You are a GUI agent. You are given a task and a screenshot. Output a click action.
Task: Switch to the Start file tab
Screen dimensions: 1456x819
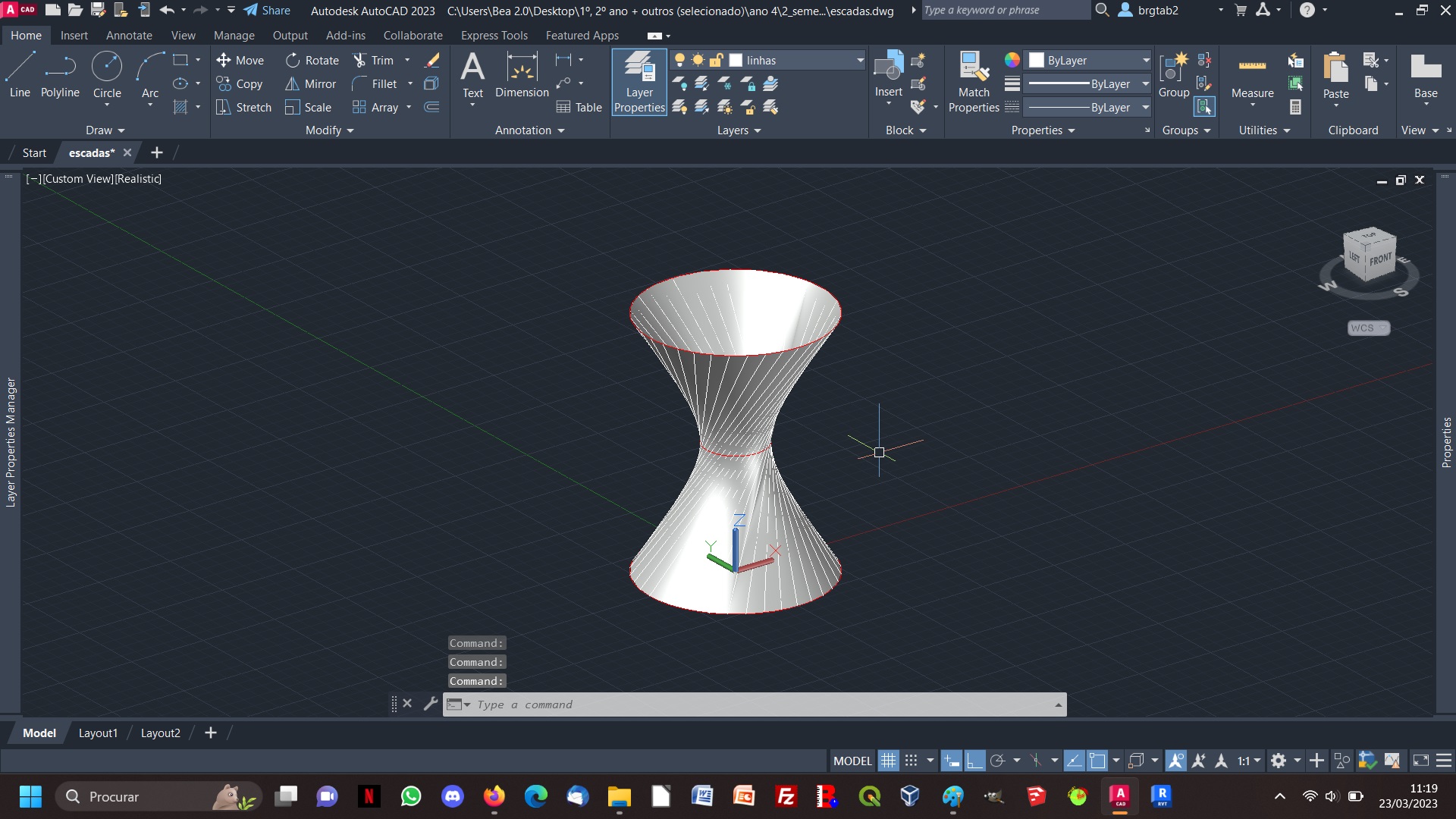[x=34, y=152]
